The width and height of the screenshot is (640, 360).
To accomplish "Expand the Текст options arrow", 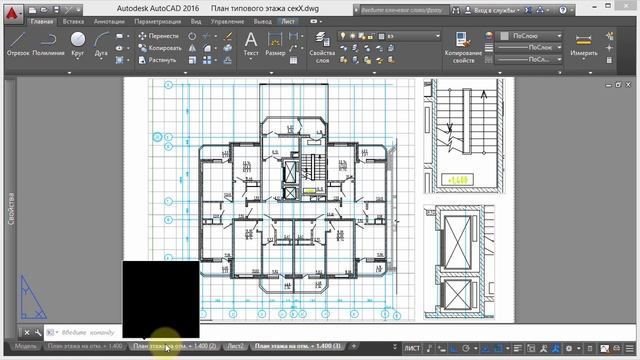I will [251, 59].
